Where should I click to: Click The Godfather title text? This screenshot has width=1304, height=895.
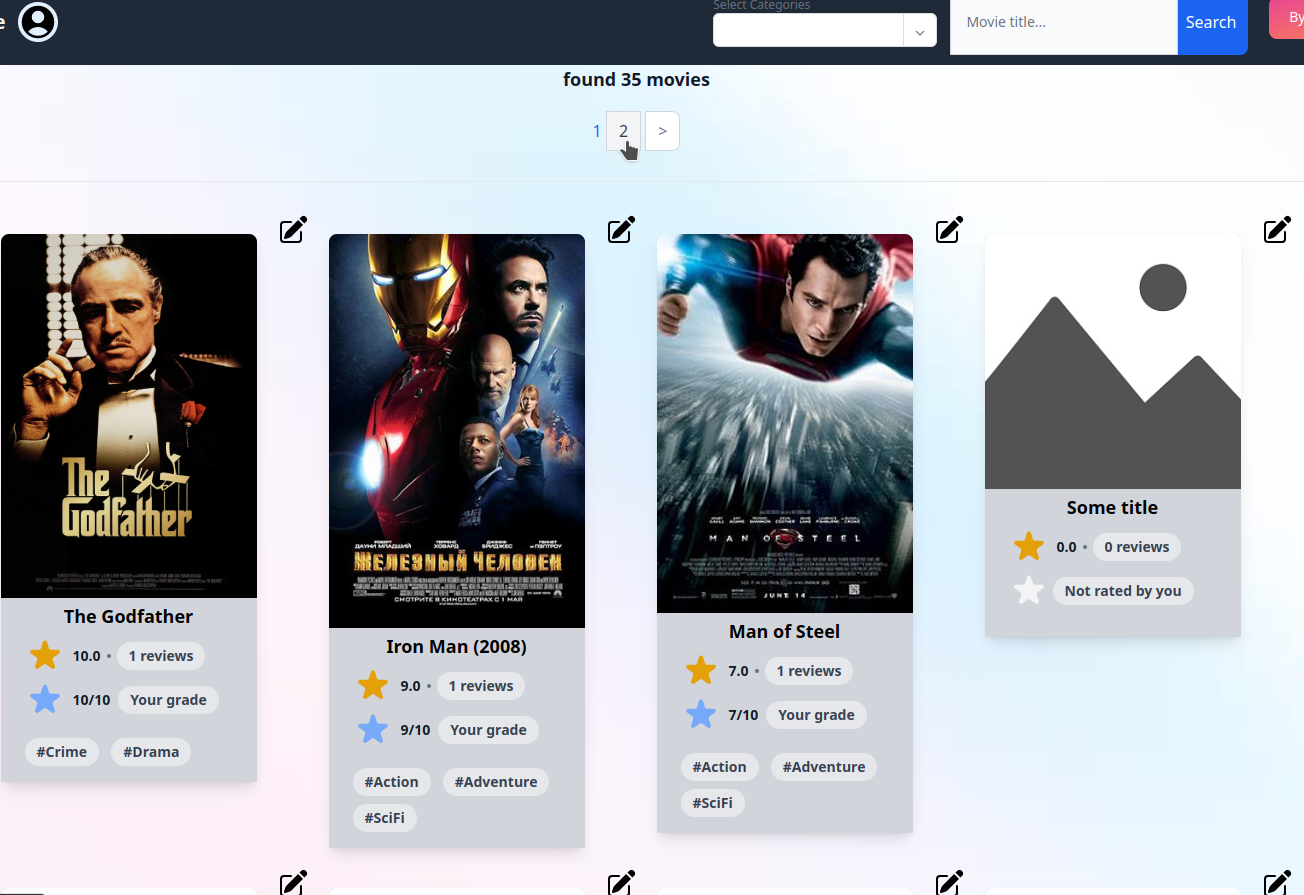[x=128, y=616]
